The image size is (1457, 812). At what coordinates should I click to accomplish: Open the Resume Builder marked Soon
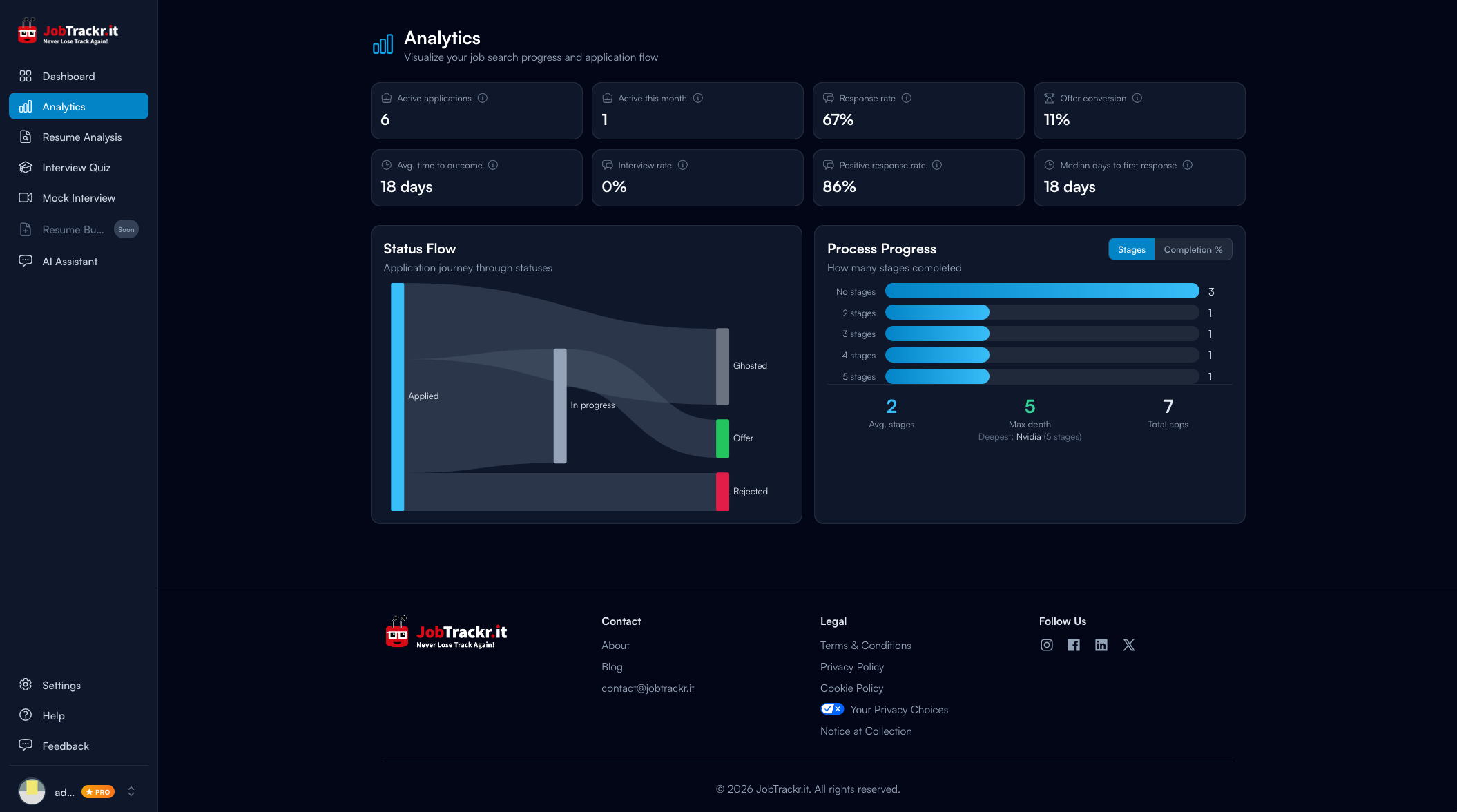pos(73,229)
